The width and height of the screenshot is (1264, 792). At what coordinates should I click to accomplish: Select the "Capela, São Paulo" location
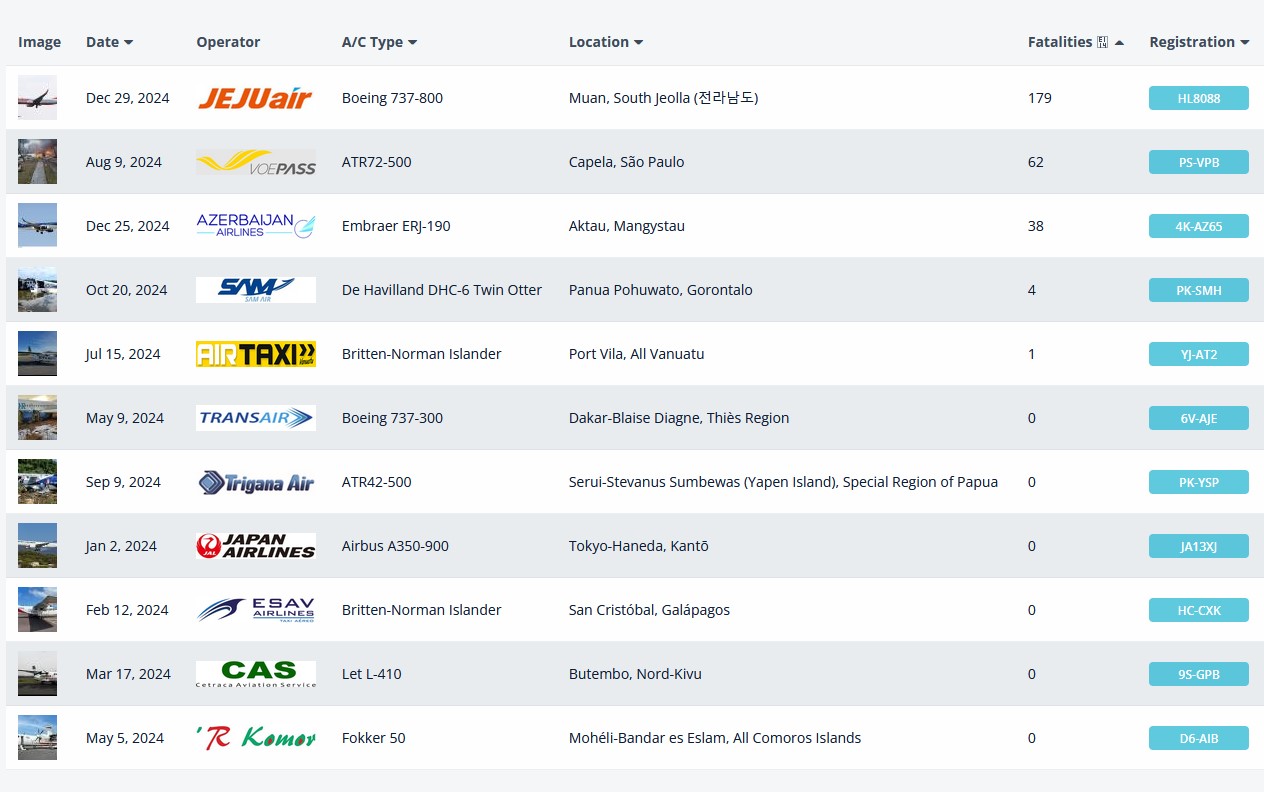tap(627, 162)
